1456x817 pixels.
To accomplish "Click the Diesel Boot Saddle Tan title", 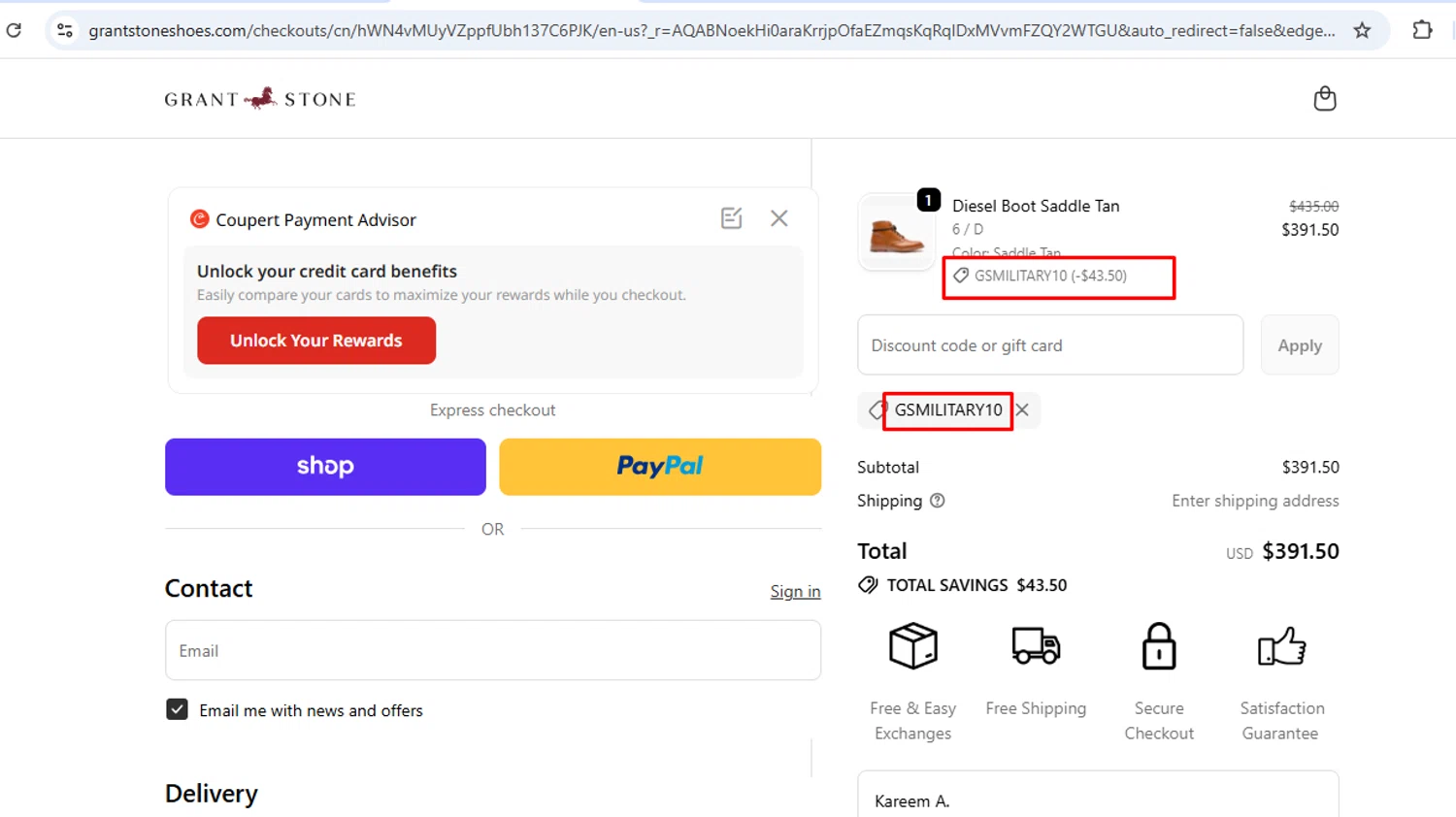I will point(1036,206).
